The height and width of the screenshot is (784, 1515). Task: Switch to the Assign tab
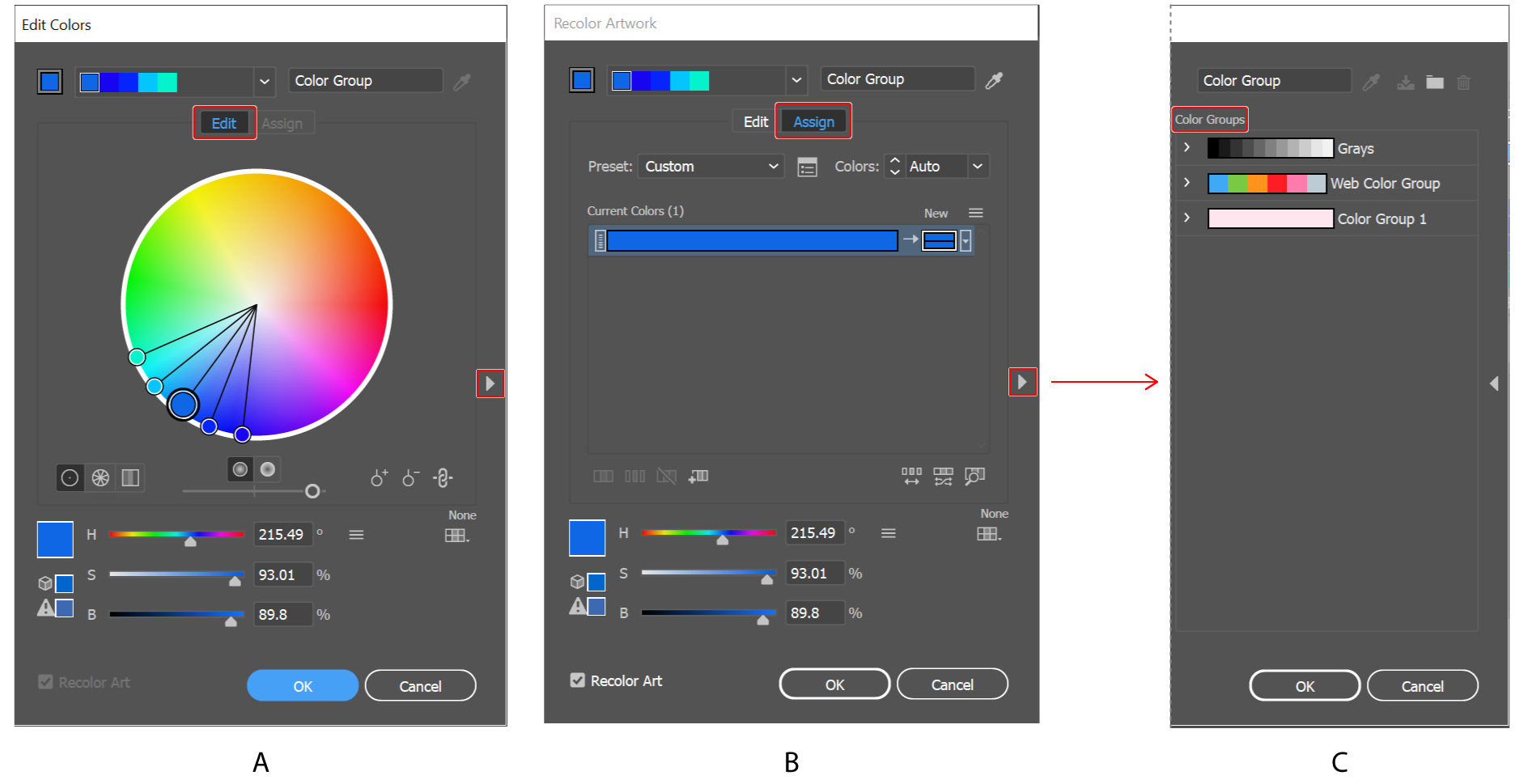click(x=813, y=121)
